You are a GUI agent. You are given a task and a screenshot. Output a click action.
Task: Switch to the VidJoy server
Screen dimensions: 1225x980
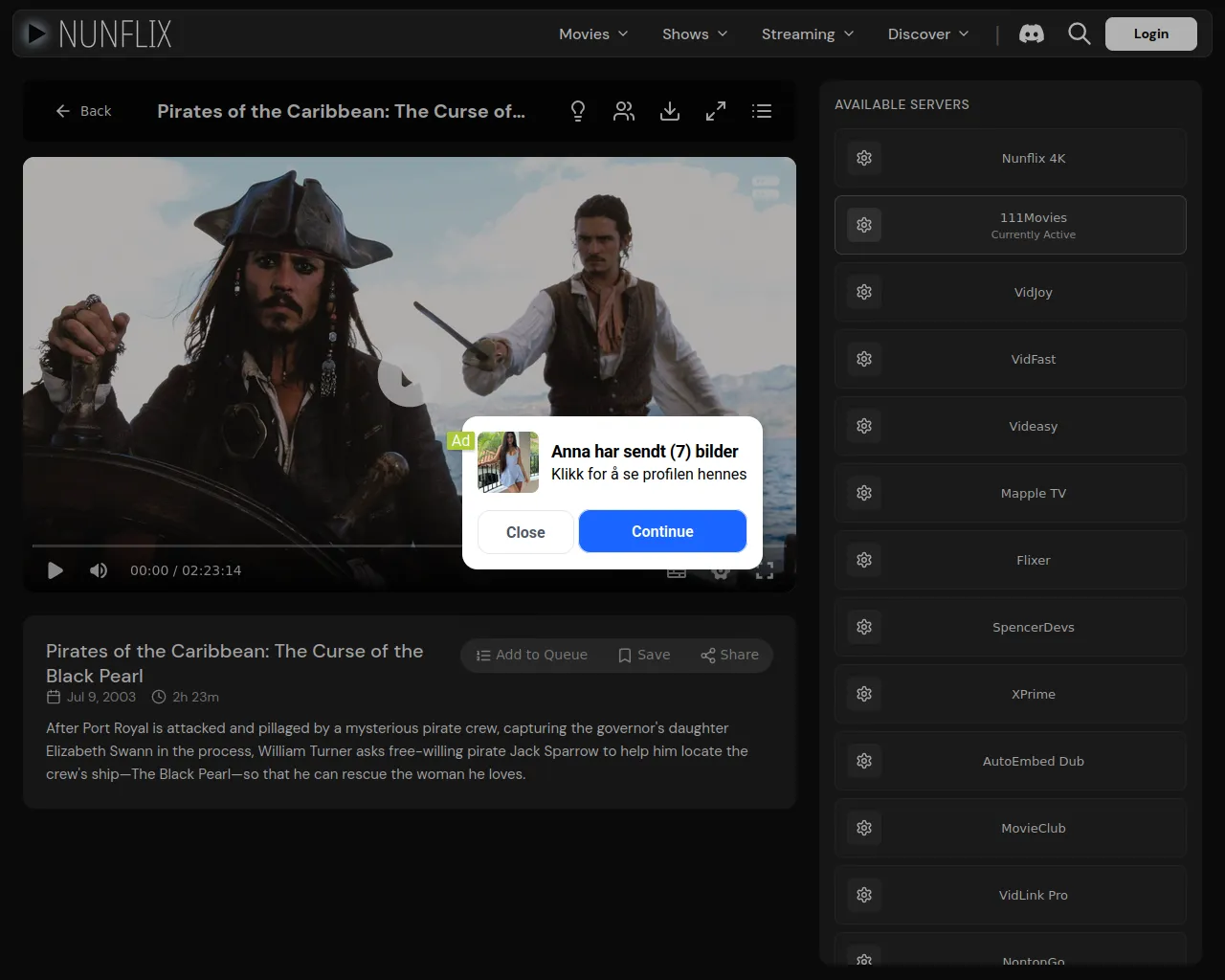(x=1011, y=292)
